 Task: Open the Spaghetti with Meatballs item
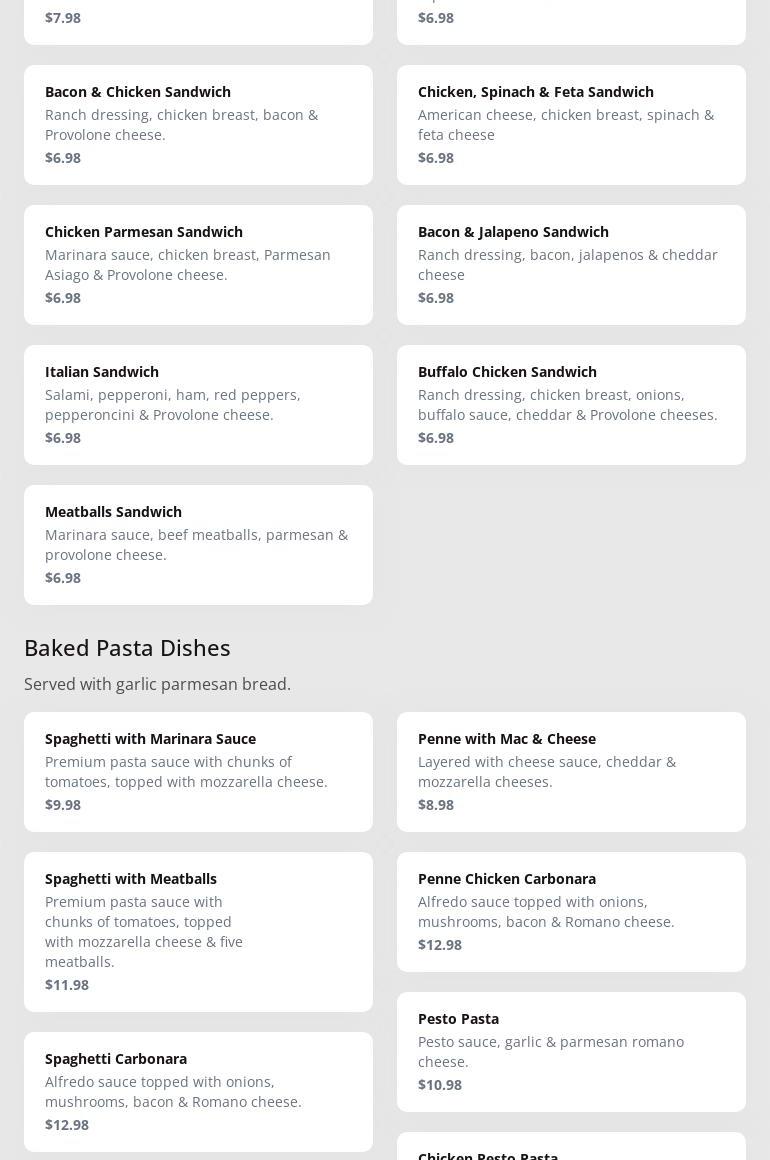(x=198, y=931)
